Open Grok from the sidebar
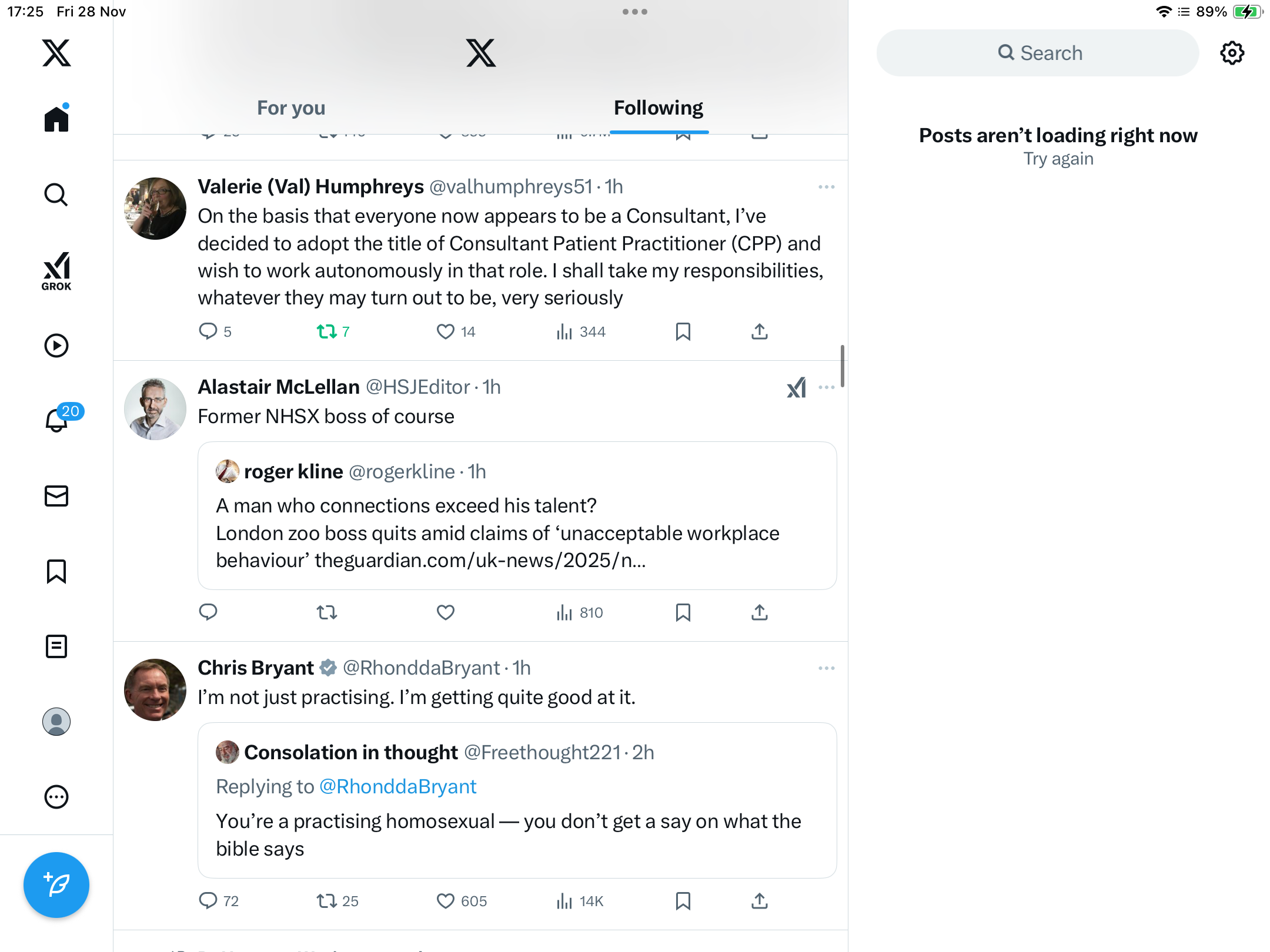The height and width of the screenshot is (952, 1270). click(56, 271)
